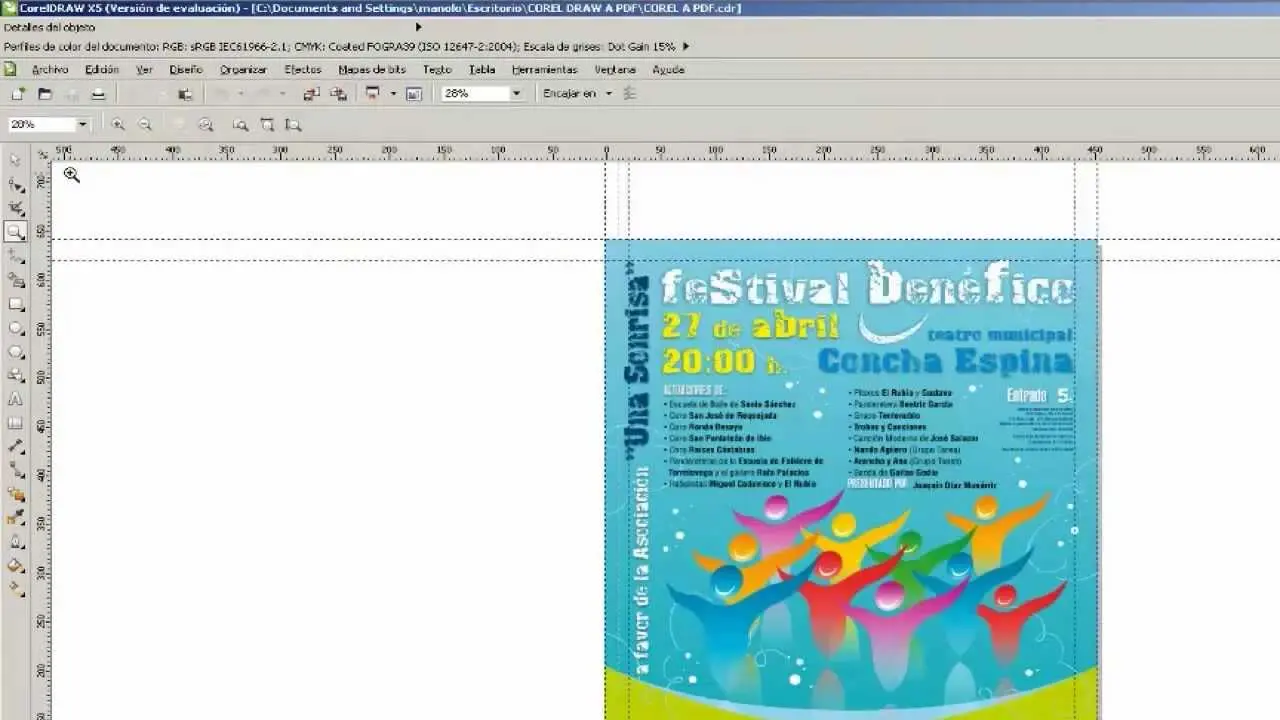Image resolution: width=1280 pixels, height=720 pixels.
Task: Select the Polygon tool in the toolbox
Action: (15, 352)
